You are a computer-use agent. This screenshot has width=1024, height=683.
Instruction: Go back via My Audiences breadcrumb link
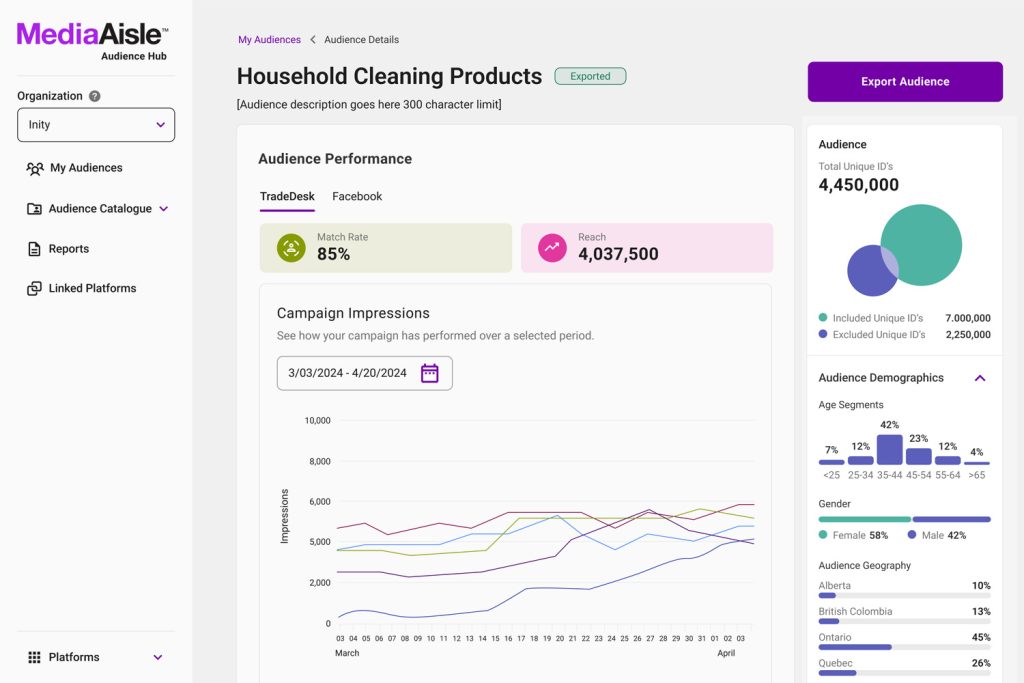pos(269,40)
